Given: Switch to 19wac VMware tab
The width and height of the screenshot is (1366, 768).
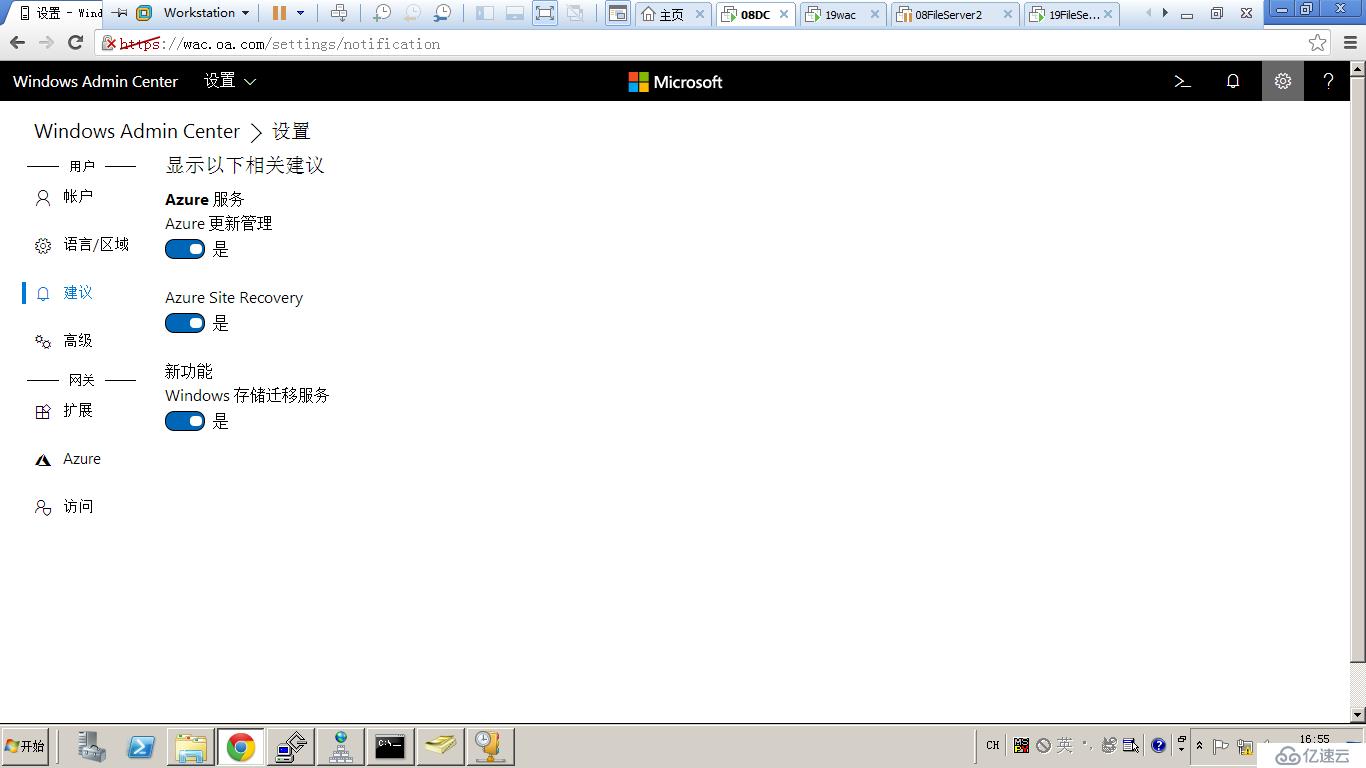Looking at the screenshot, I should (x=840, y=14).
